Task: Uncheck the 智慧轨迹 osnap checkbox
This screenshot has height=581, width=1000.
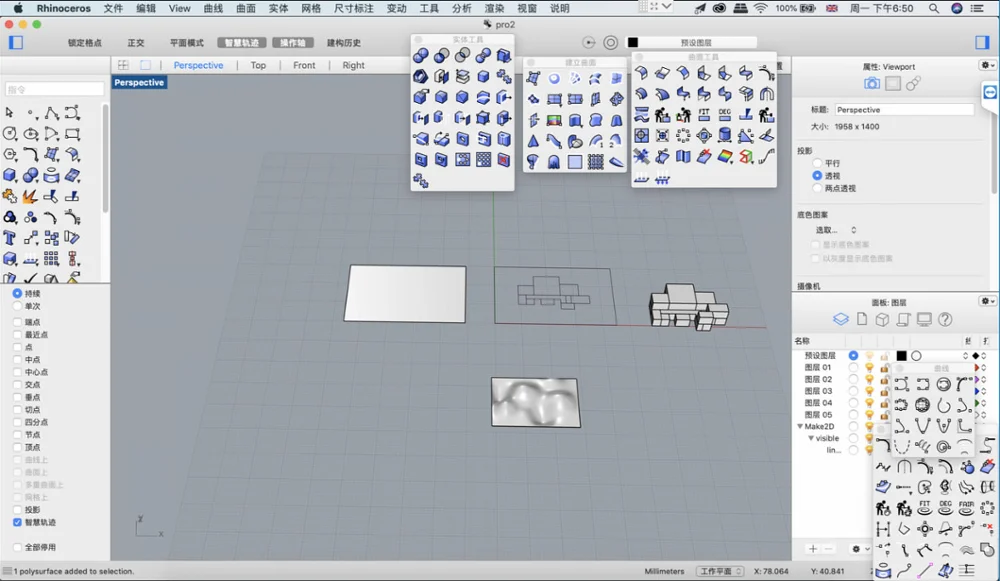Action: [17, 522]
